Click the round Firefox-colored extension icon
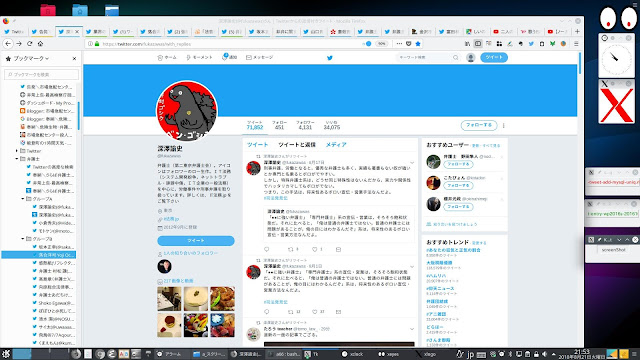The height and width of the screenshot is (360, 640). pyautogui.click(x=563, y=44)
